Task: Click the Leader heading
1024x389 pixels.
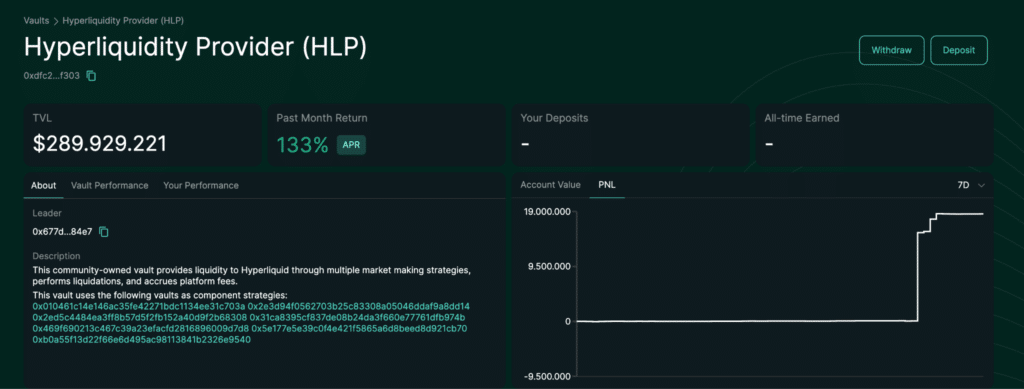Action: point(47,213)
